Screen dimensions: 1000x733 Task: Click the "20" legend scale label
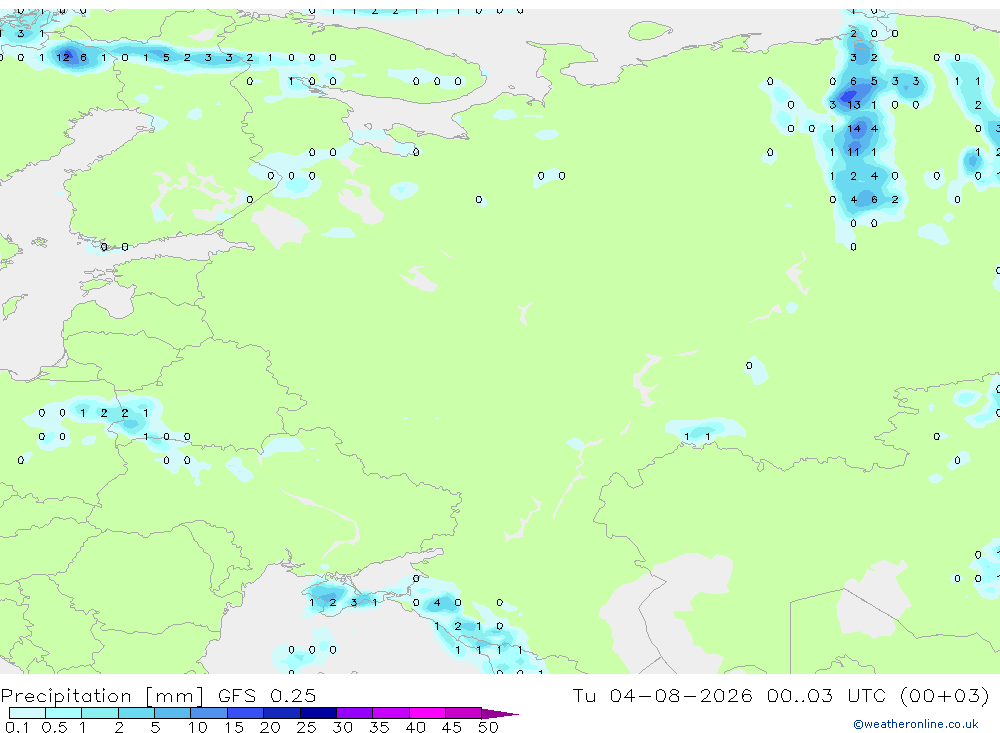point(270,727)
